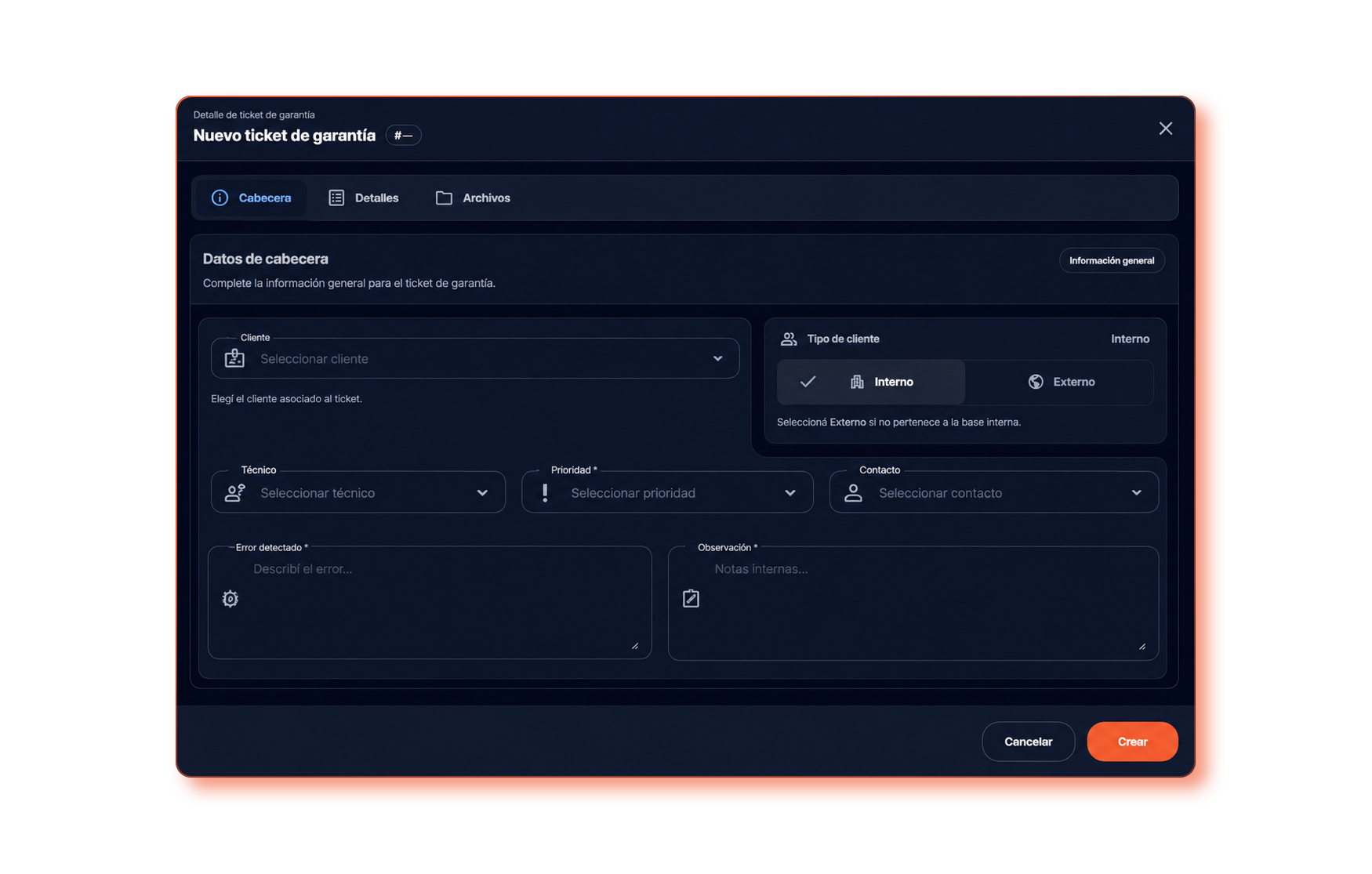Click the 'Interno' status label beside Tipo de cliente

[1130, 339]
